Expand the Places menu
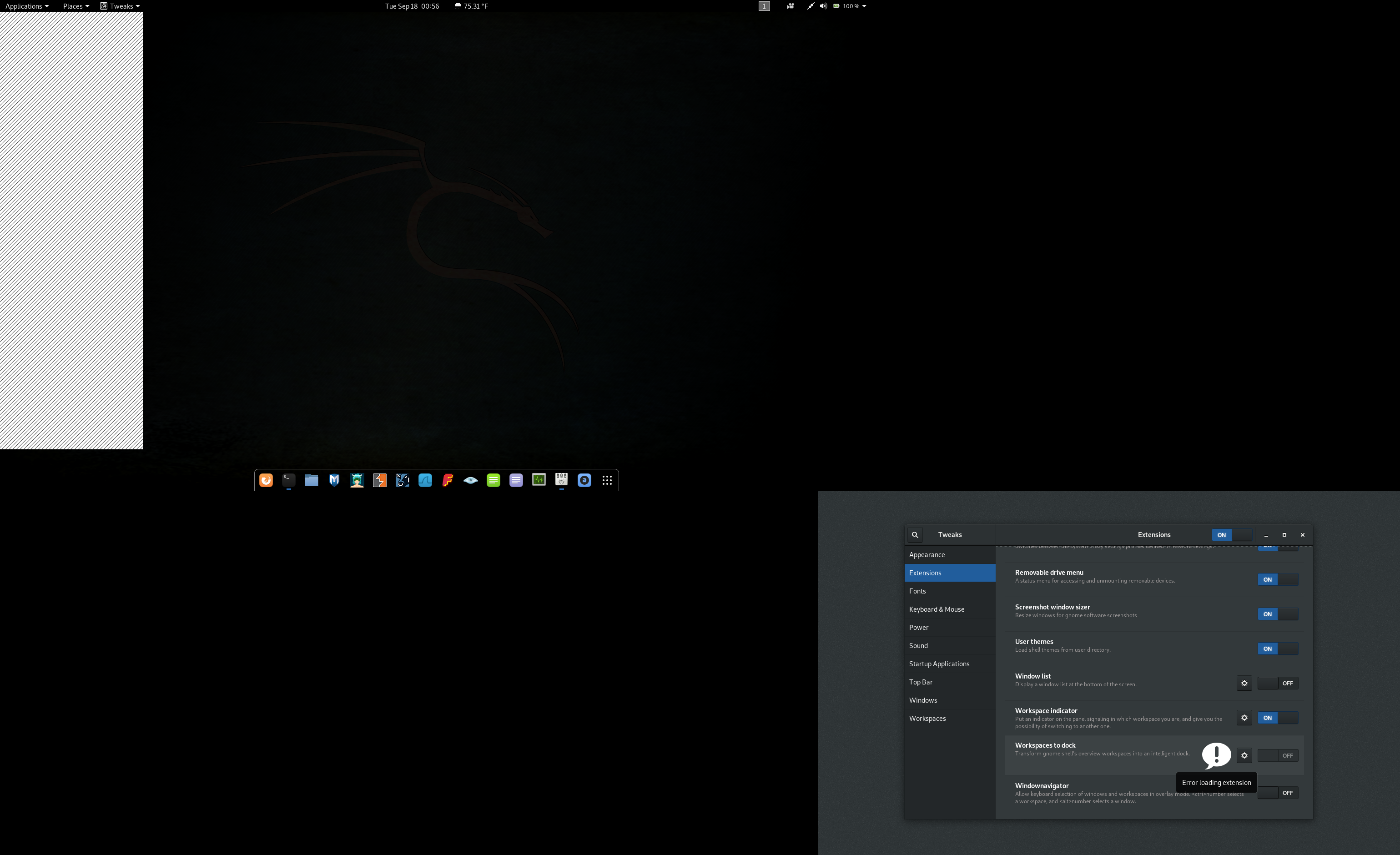 coord(76,6)
